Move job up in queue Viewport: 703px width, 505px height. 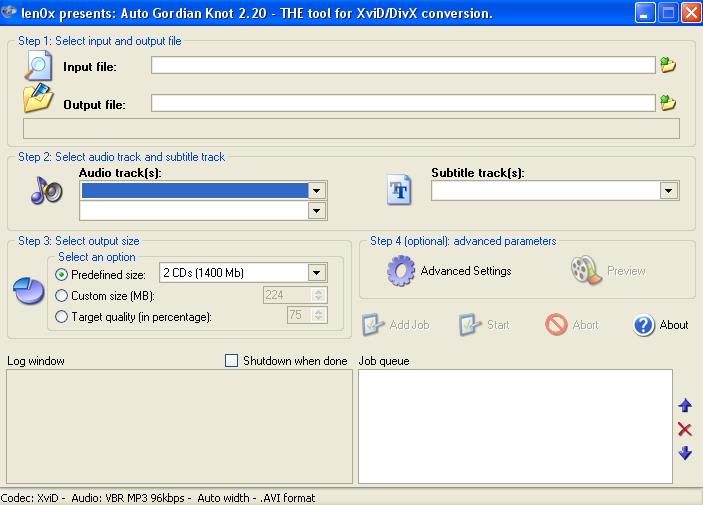click(x=685, y=405)
